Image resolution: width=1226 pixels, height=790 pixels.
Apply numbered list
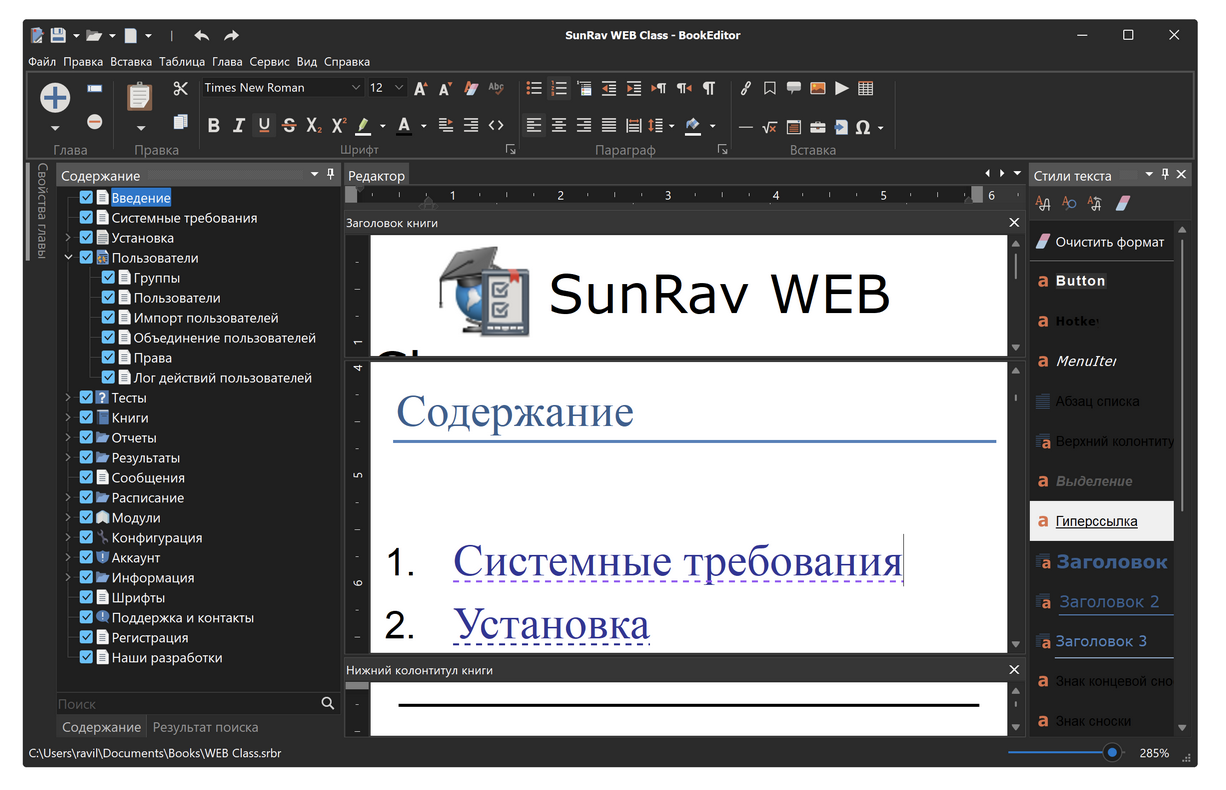pos(559,88)
